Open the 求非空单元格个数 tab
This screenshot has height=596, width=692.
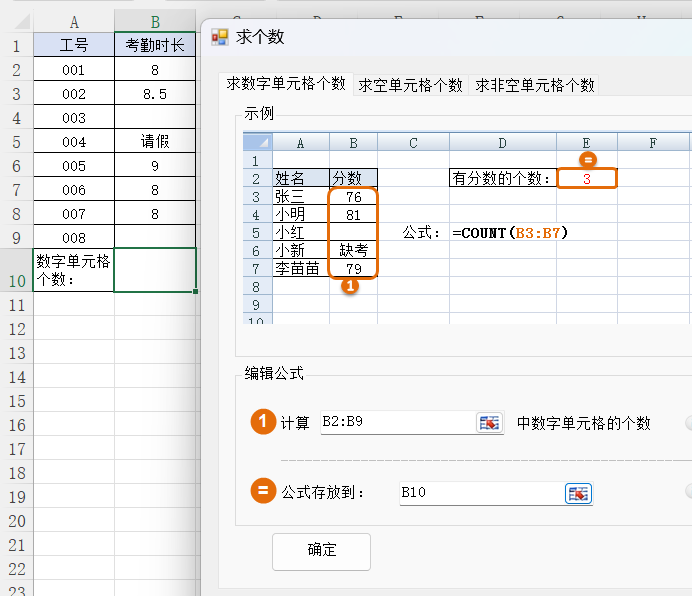(x=535, y=85)
